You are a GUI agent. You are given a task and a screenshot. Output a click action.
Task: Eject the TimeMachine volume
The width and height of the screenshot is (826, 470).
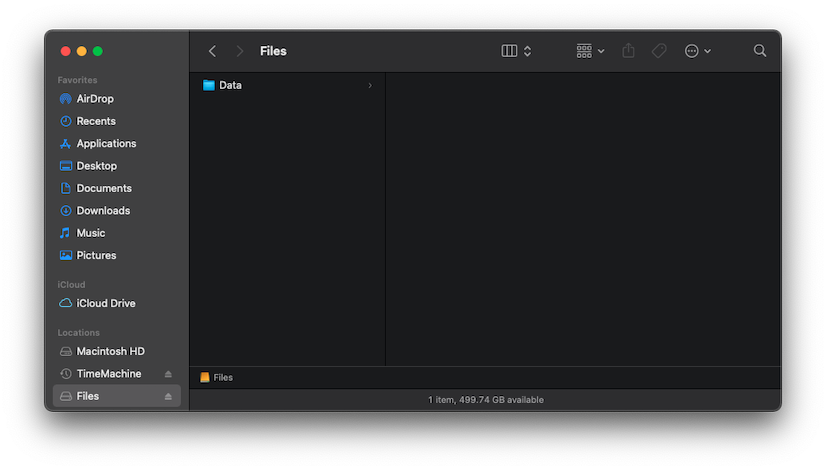[x=168, y=374]
